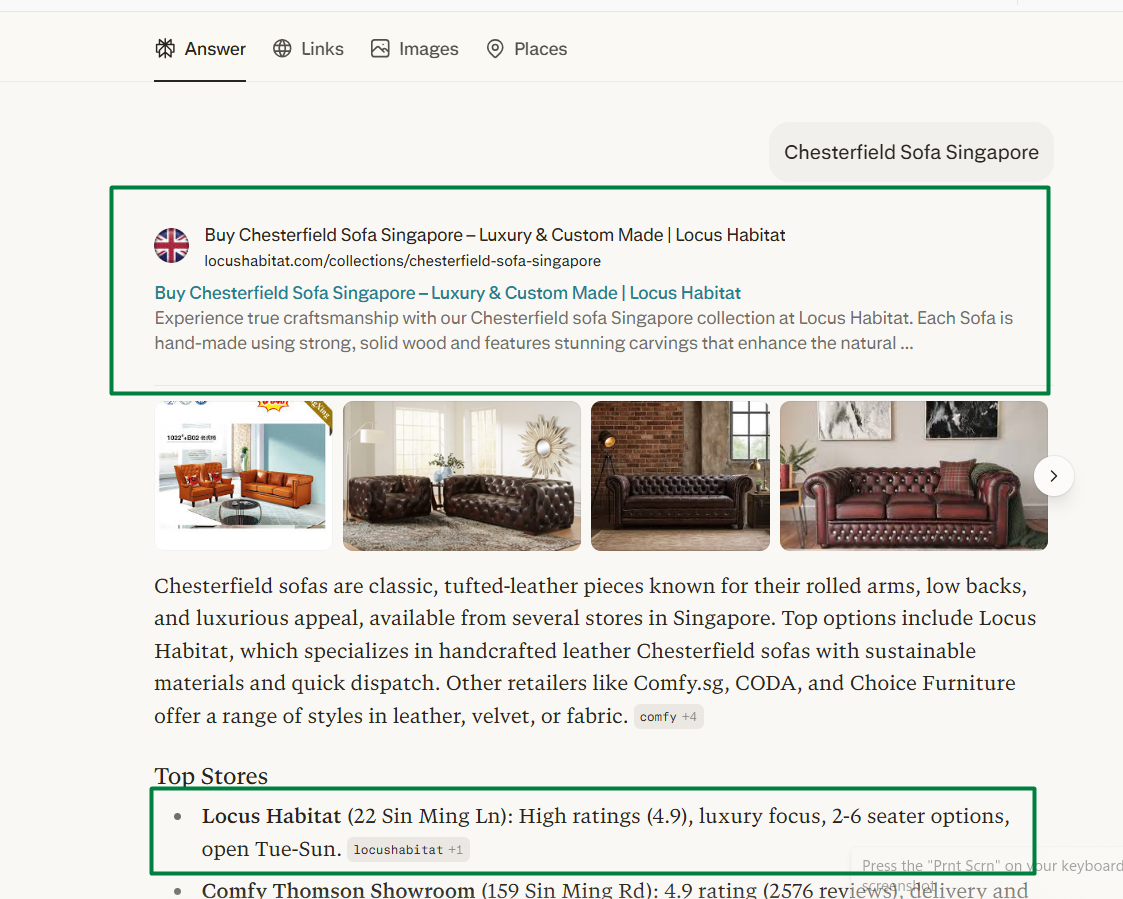Click the map pin icon beside Places
The height and width of the screenshot is (899, 1123).
[x=495, y=49]
